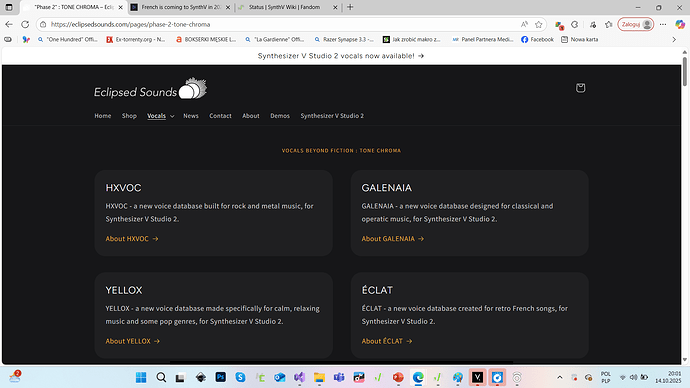Open Nowa karta bookmark

pyautogui.click(x=580, y=40)
